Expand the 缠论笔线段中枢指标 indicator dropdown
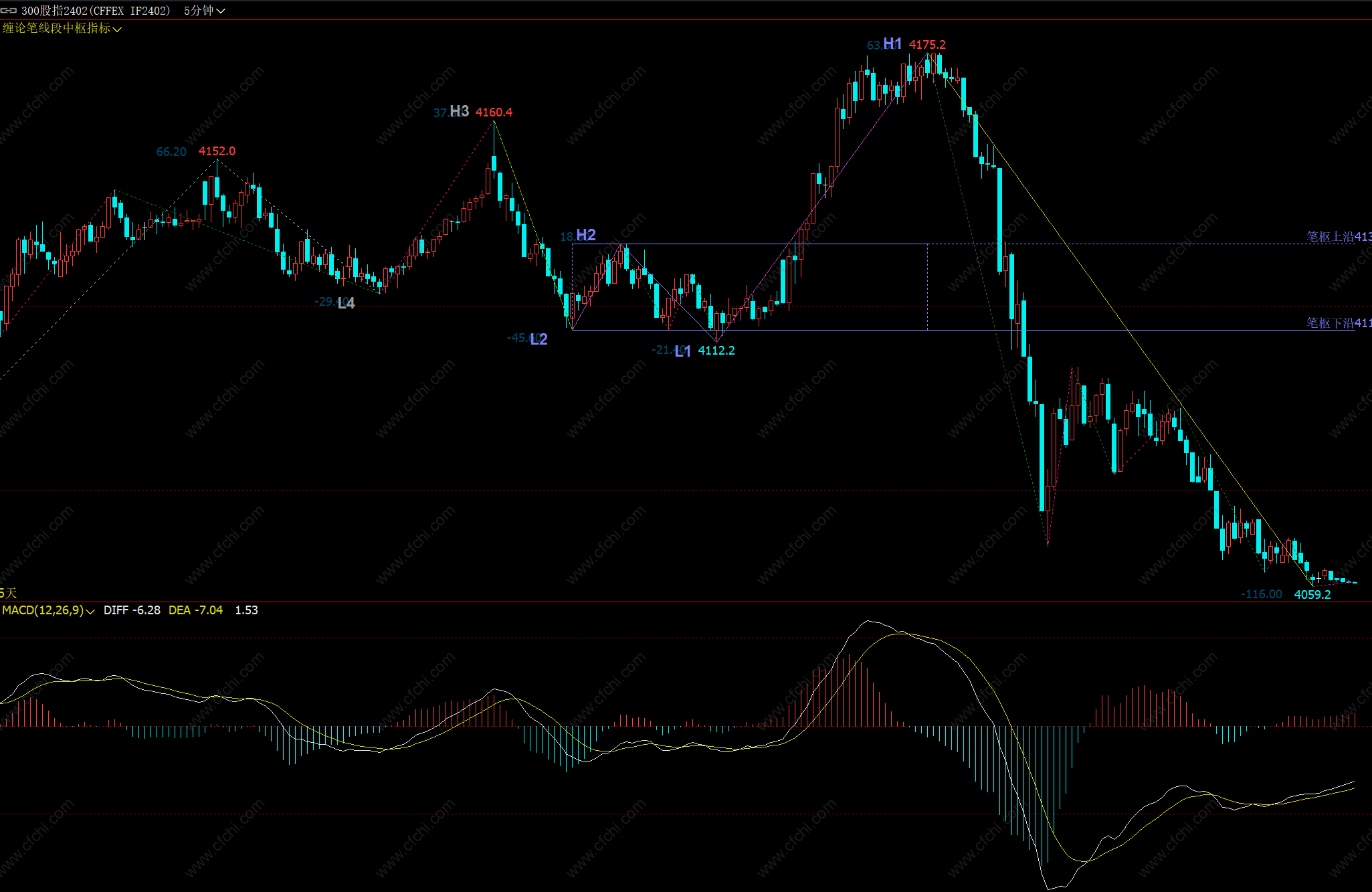Viewport: 1372px width, 892px height. click(x=62, y=28)
